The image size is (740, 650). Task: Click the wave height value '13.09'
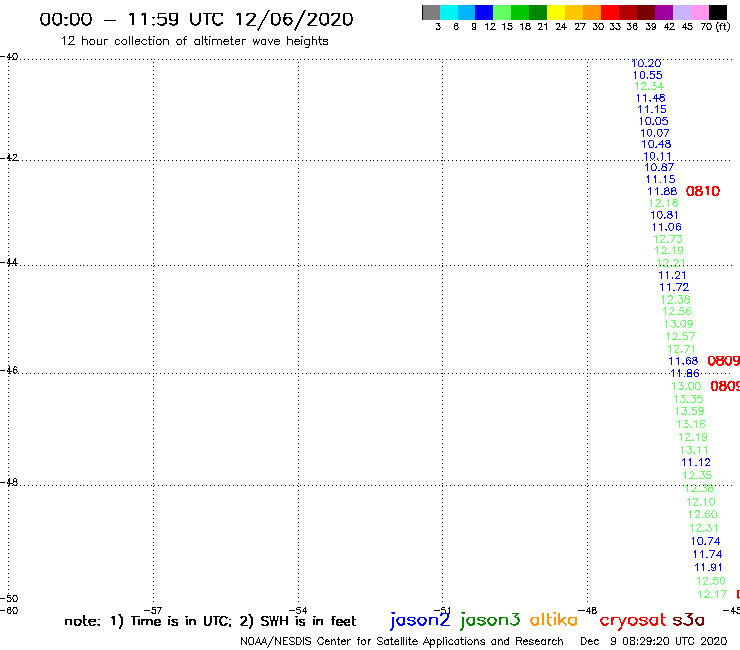pos(678,324)
